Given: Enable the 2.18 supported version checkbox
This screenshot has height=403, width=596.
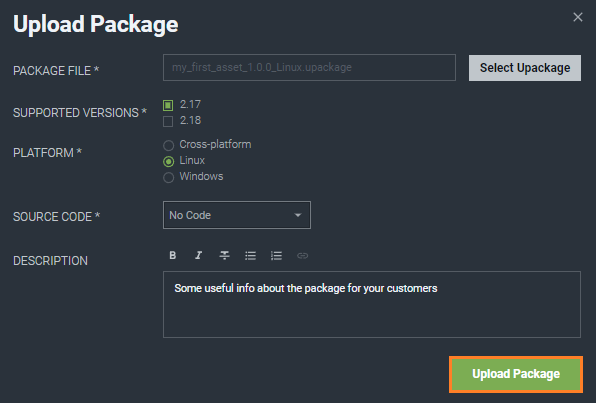Looking at the screenshot, I should point(168,121).
